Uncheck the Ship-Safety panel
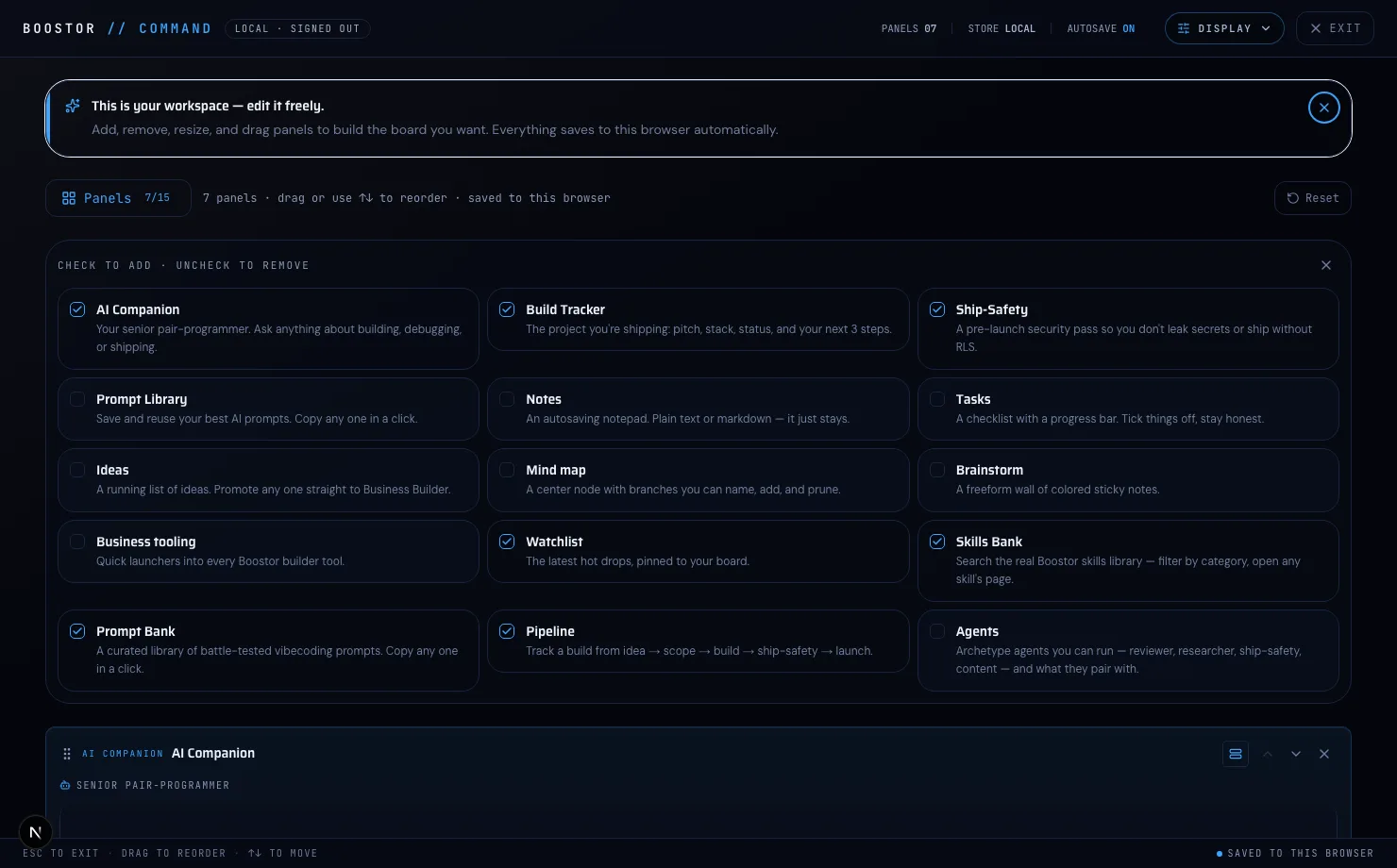The height and width of the screenshot is (868, 1397). 937,309
